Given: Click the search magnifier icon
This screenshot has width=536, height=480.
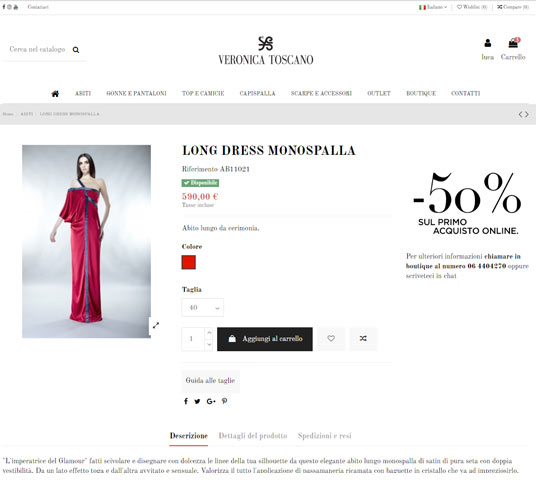Looking at the screenshot, I should coord(76,50).
